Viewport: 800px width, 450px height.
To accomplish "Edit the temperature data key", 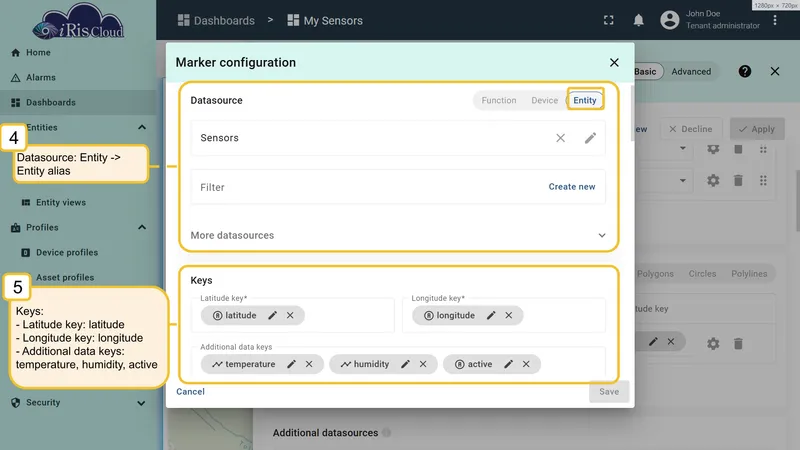I will [x=291, y=364].
